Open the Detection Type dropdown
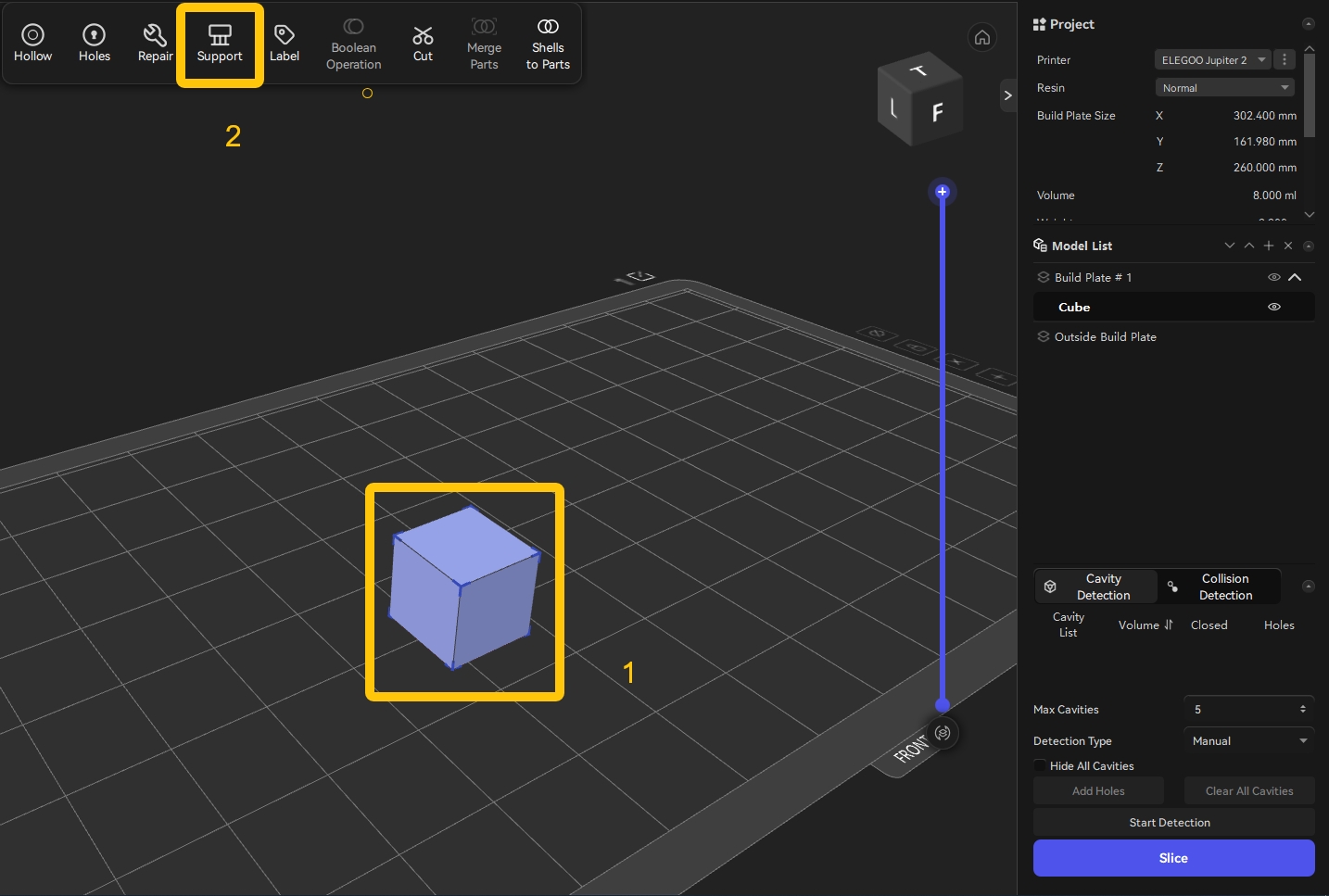This screenshot has width=1329, height=896. point(1248,740)
